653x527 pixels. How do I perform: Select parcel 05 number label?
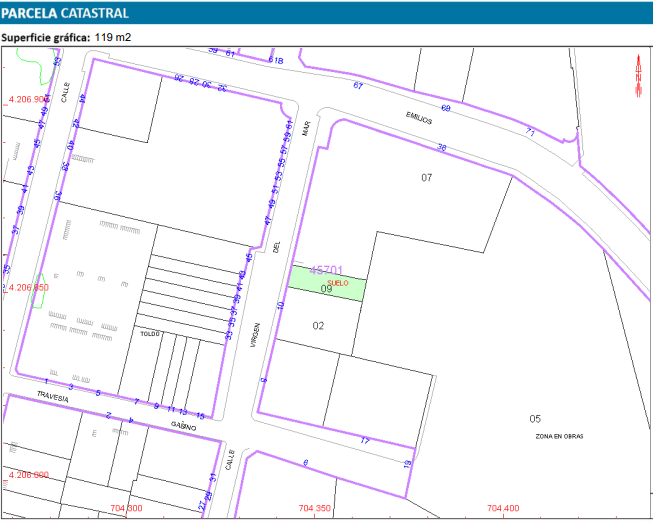pyautogui.click(x=535, y=418)
